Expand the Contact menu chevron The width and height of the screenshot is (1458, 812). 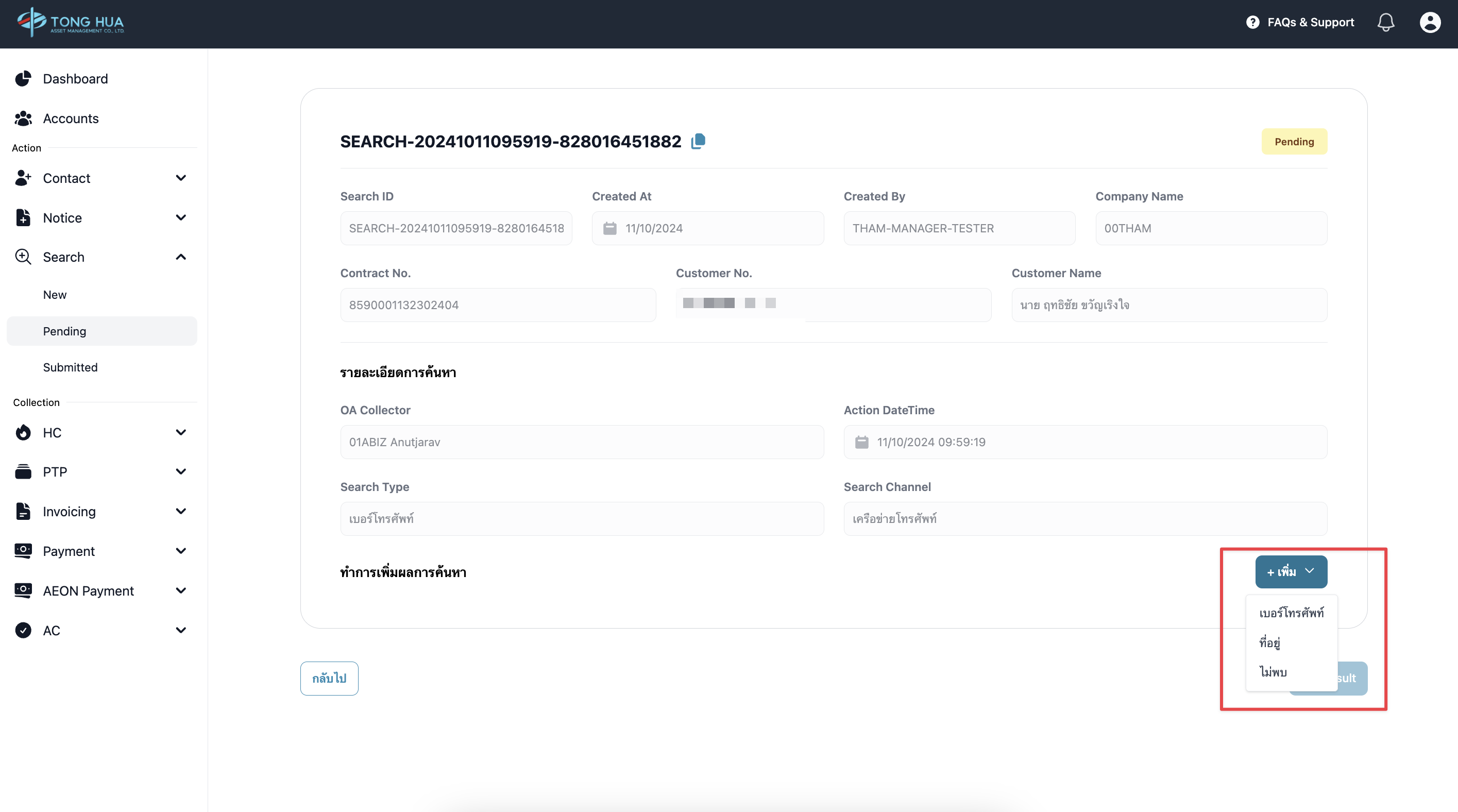[180, 178]
